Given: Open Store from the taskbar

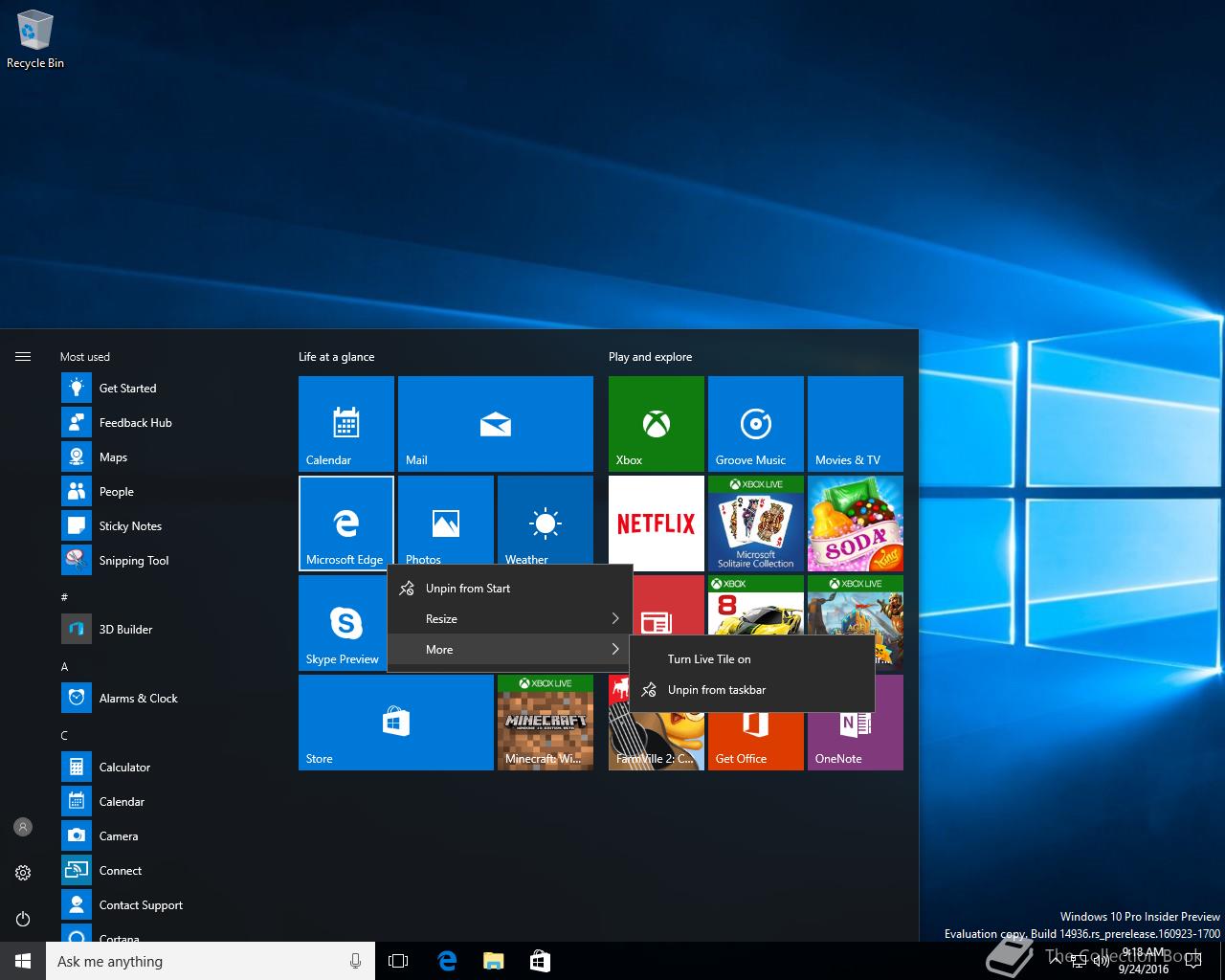Looking at the screenshot, I should 539,961.
